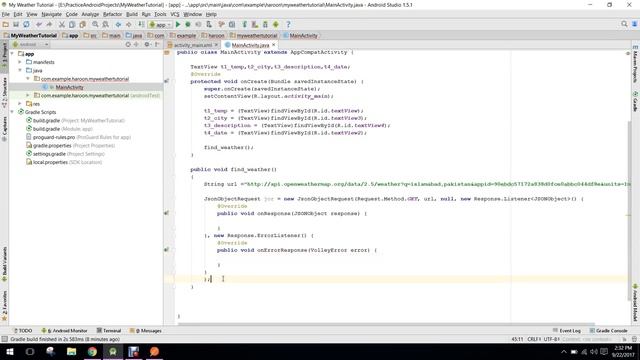Click the Open folder toolbar icon
This screenshot has height=360, width=640.
[x=6, y=24]
